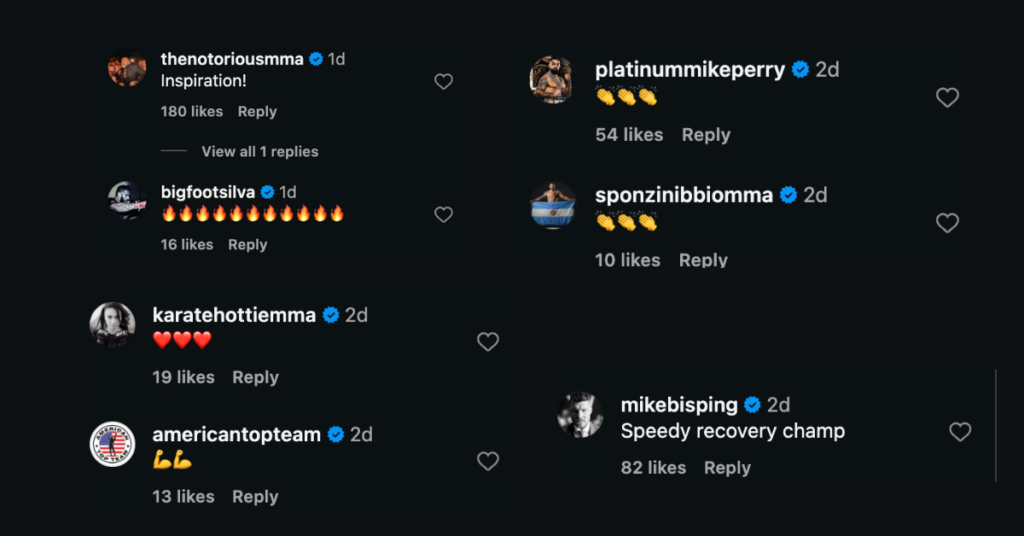
Task: Like bigfootsilva's fire emoji comment
Action: pos(444,214)
